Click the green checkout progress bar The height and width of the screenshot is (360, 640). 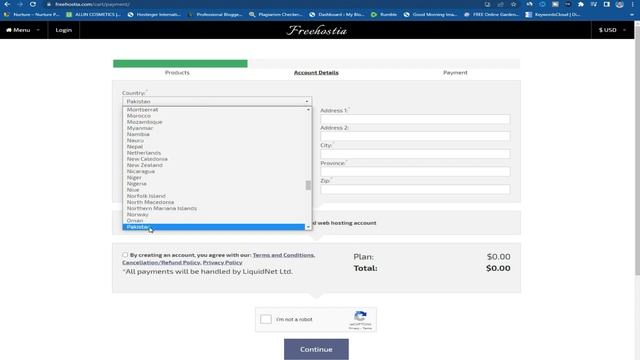point(180,63)
